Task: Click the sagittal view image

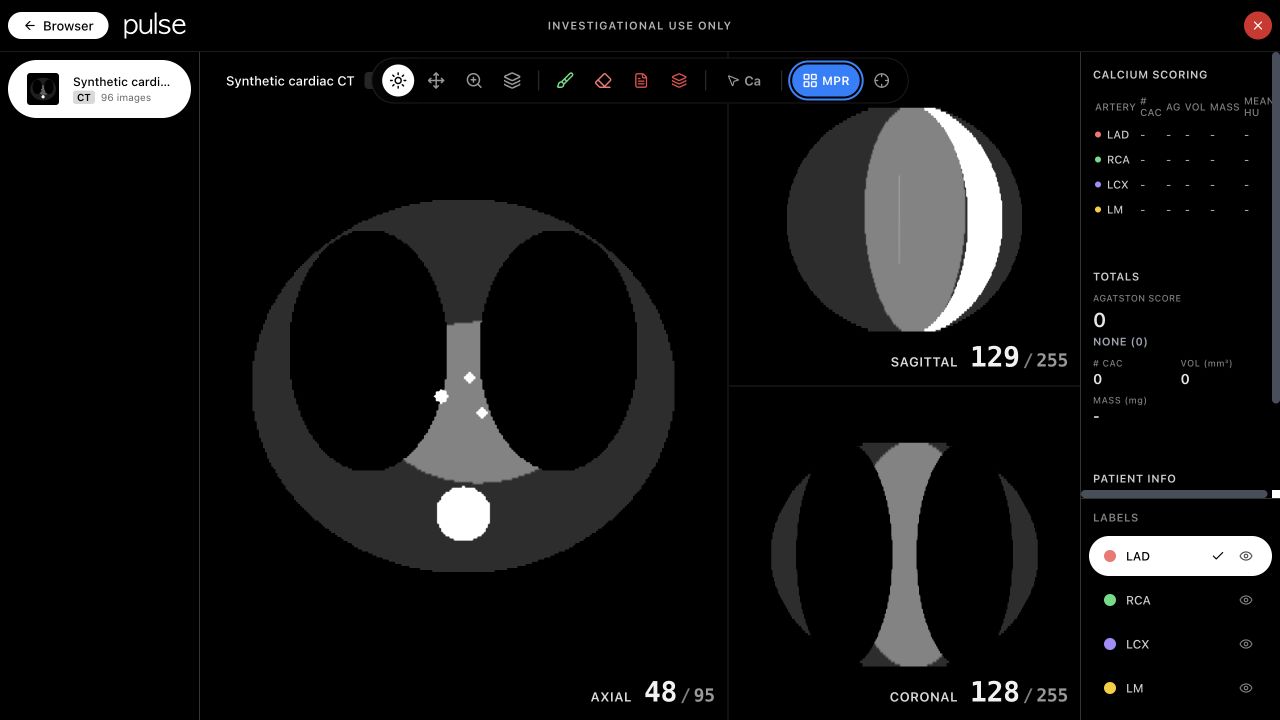Action: [x=904, y=219]
